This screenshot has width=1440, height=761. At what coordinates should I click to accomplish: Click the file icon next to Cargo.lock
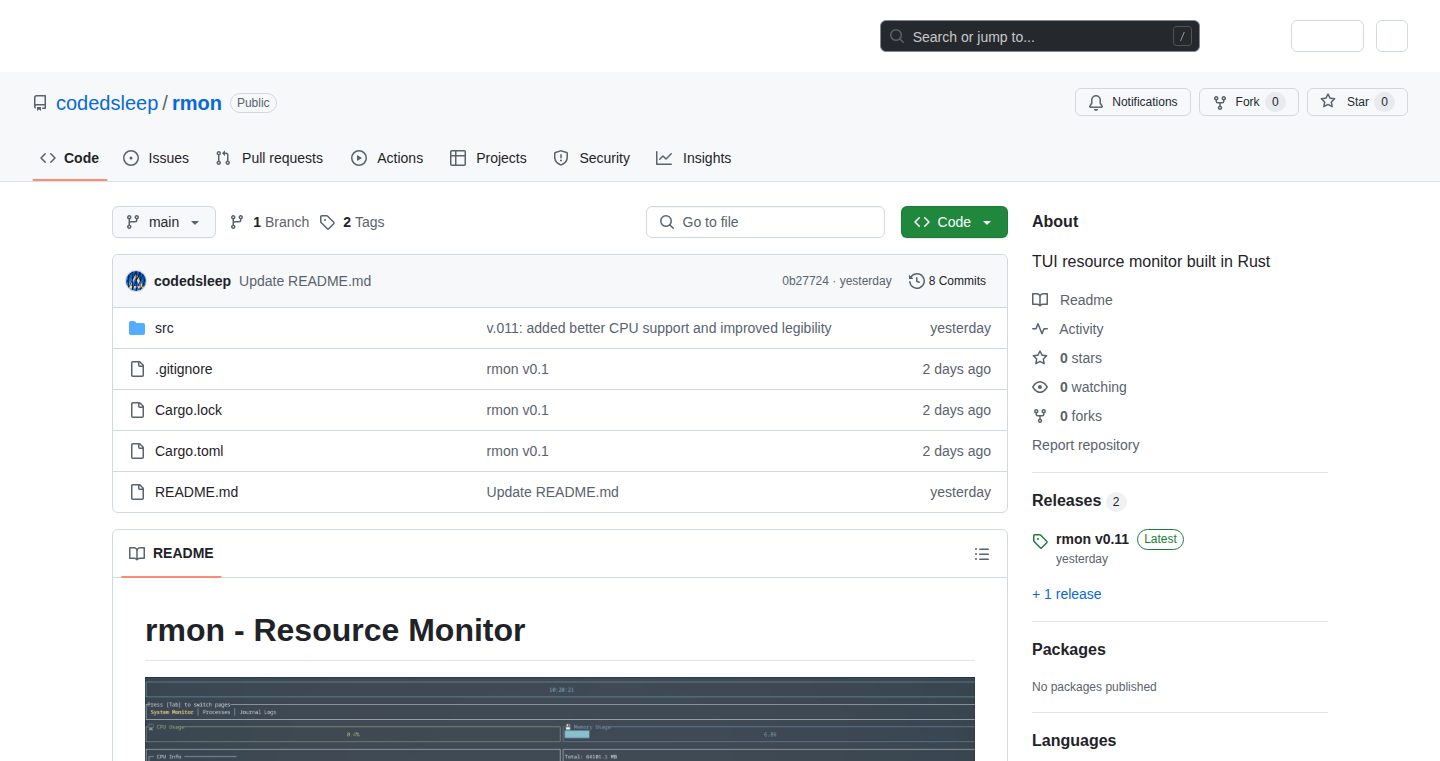(x=137, y=410)
